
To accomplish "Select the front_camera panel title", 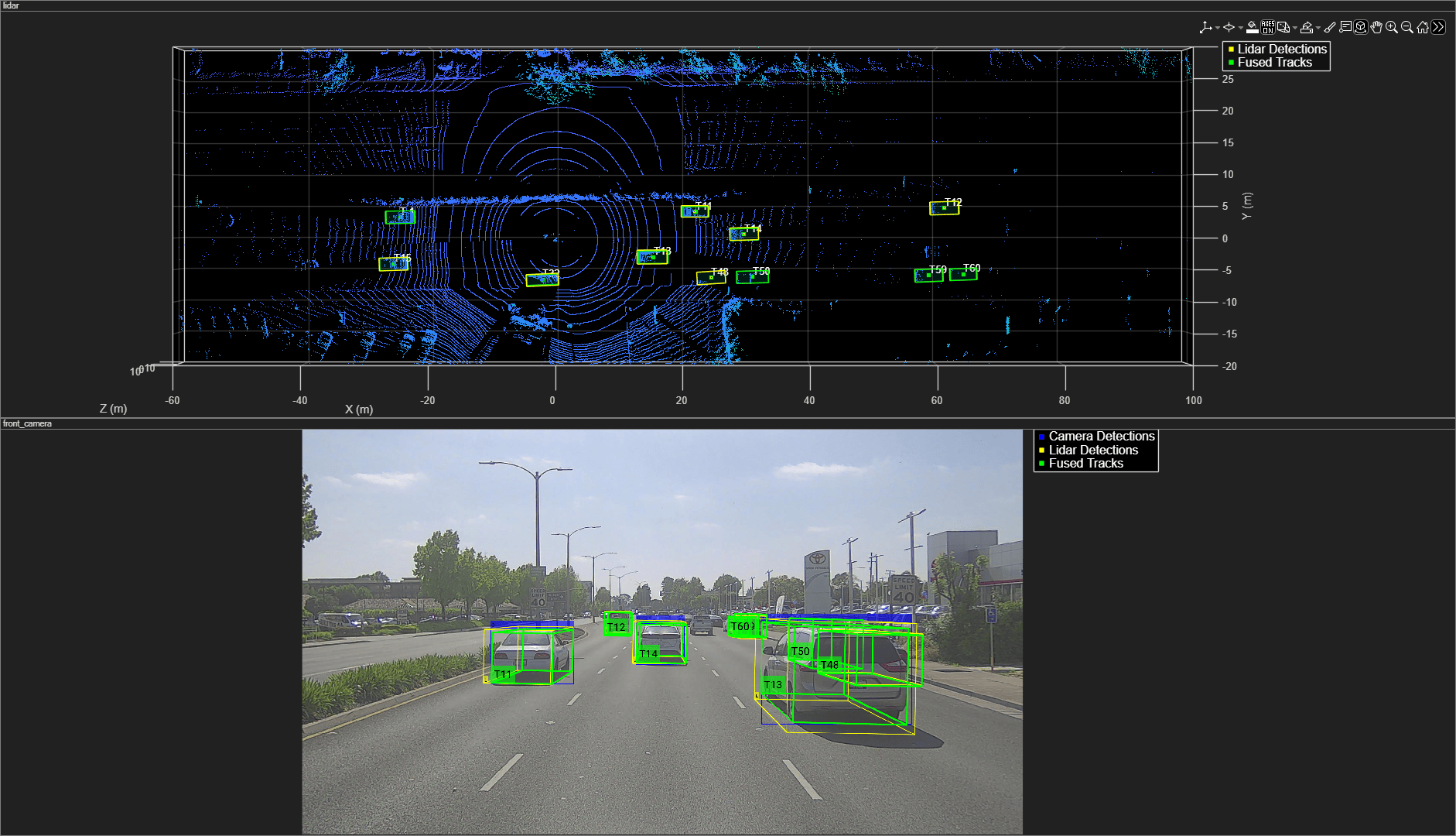I will click(27, 423).
